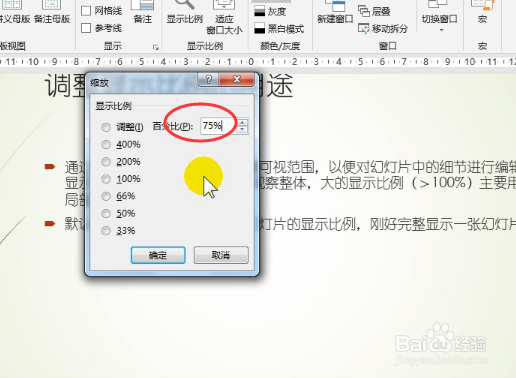Open the 宏 macros button
Image resolution: width=516 pixels, height=378 pixels.
tap(482, 12)
